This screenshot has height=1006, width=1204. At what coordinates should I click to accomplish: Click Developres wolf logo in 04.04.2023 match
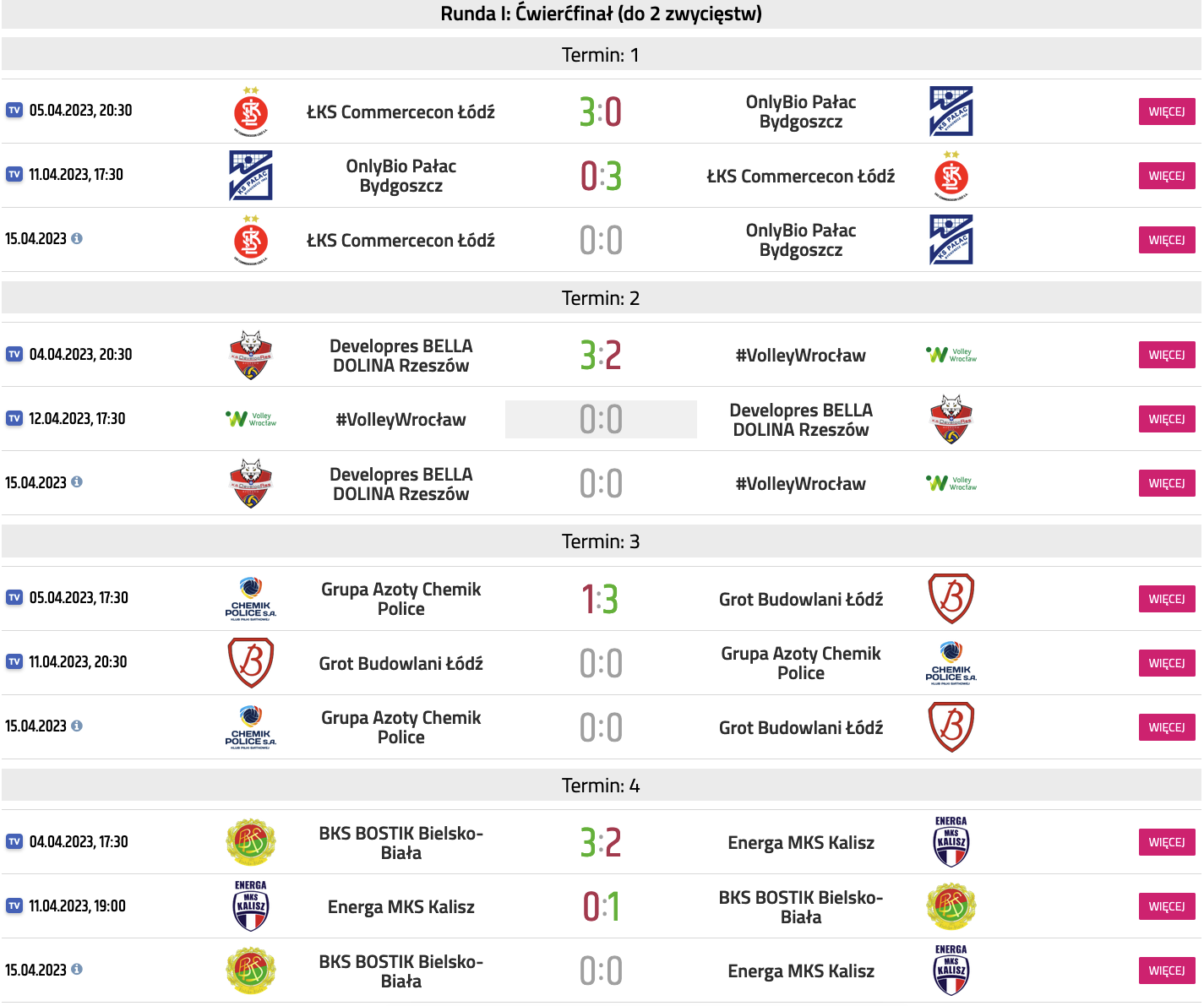(251, 355)
